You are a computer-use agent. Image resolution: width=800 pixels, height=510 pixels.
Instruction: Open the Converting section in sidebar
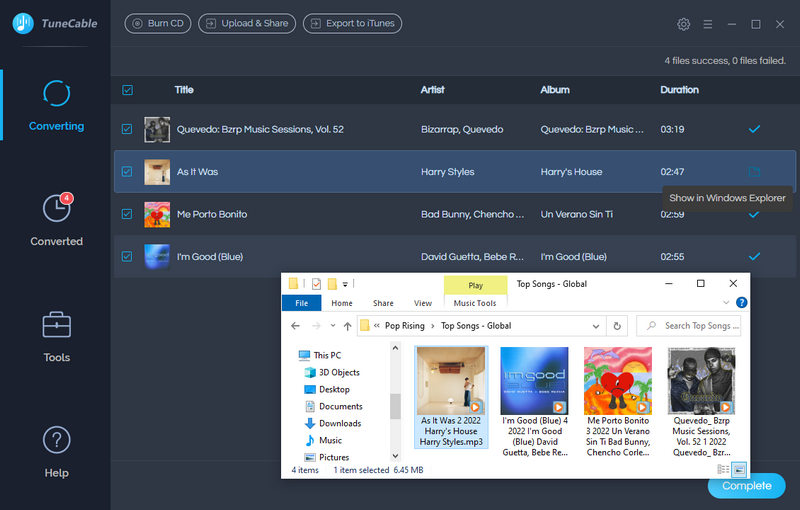pos(56,104)
